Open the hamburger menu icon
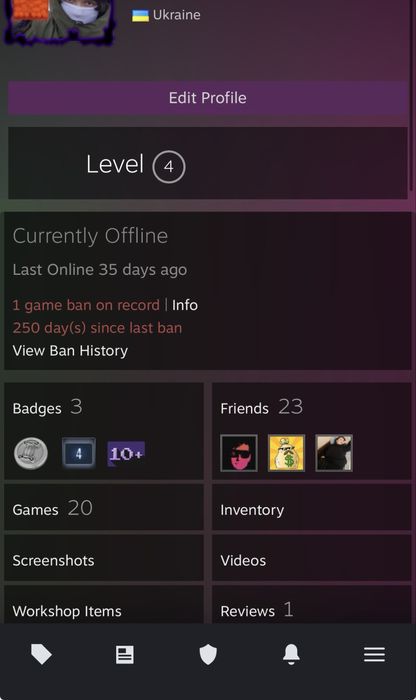Image resolution: width=416 pixels, height=700 pixels. coord(374,655)
